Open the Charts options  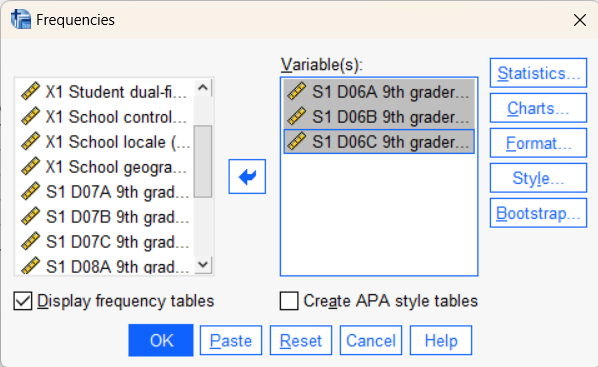(x=538, y=108)
